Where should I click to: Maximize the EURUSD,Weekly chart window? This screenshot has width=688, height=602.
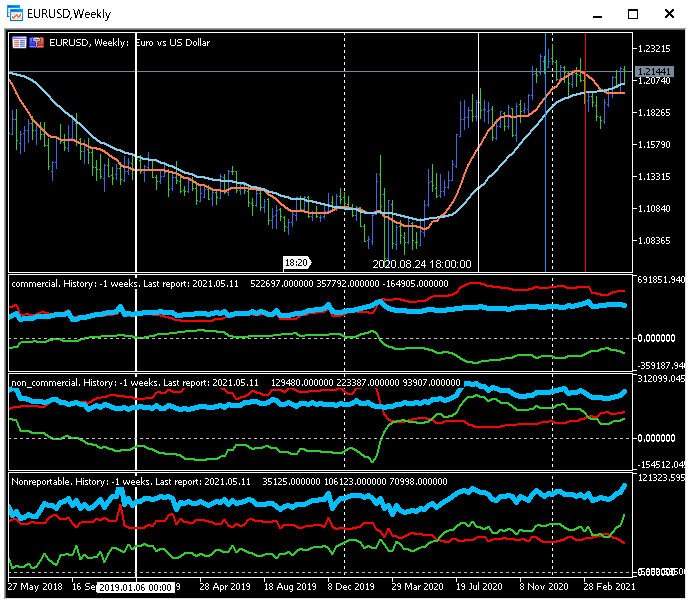tap(633, 14)
